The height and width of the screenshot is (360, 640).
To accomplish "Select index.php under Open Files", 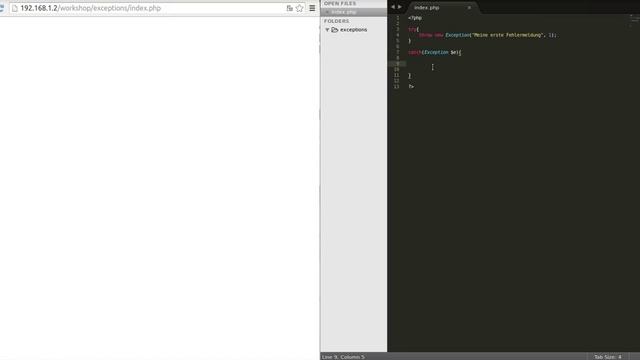I will [x=344, y=12].
